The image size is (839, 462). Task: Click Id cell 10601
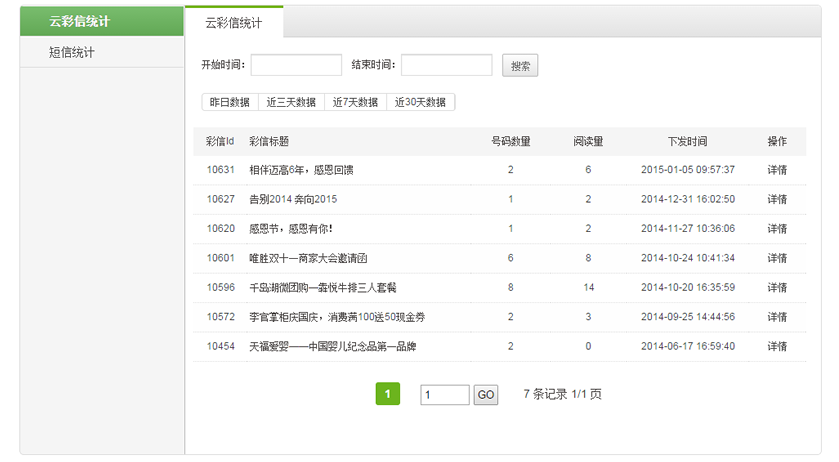(x=220, y=258)
